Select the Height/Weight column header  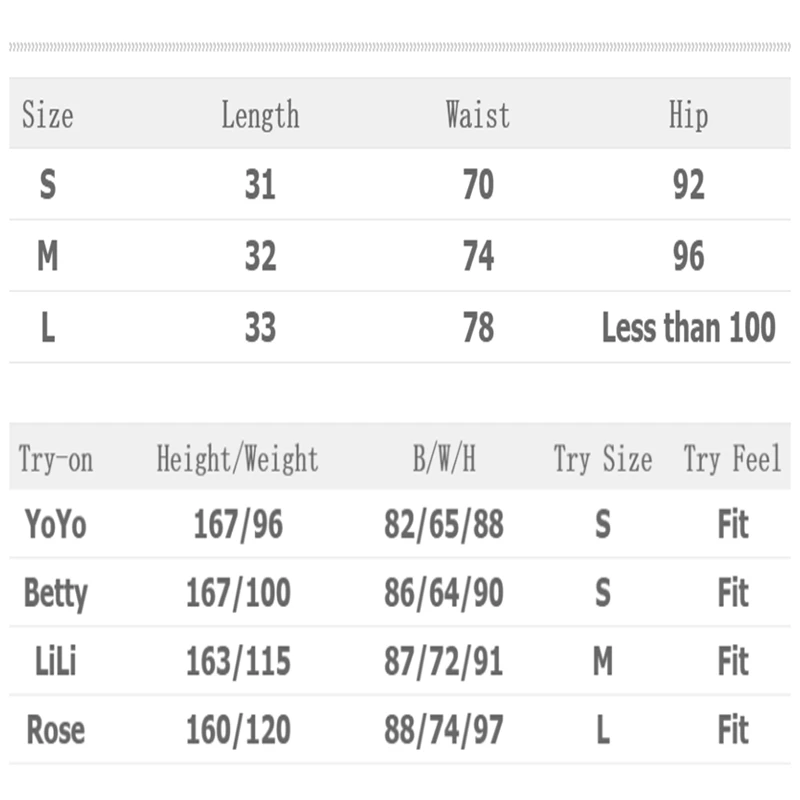(x=237, y=459)
